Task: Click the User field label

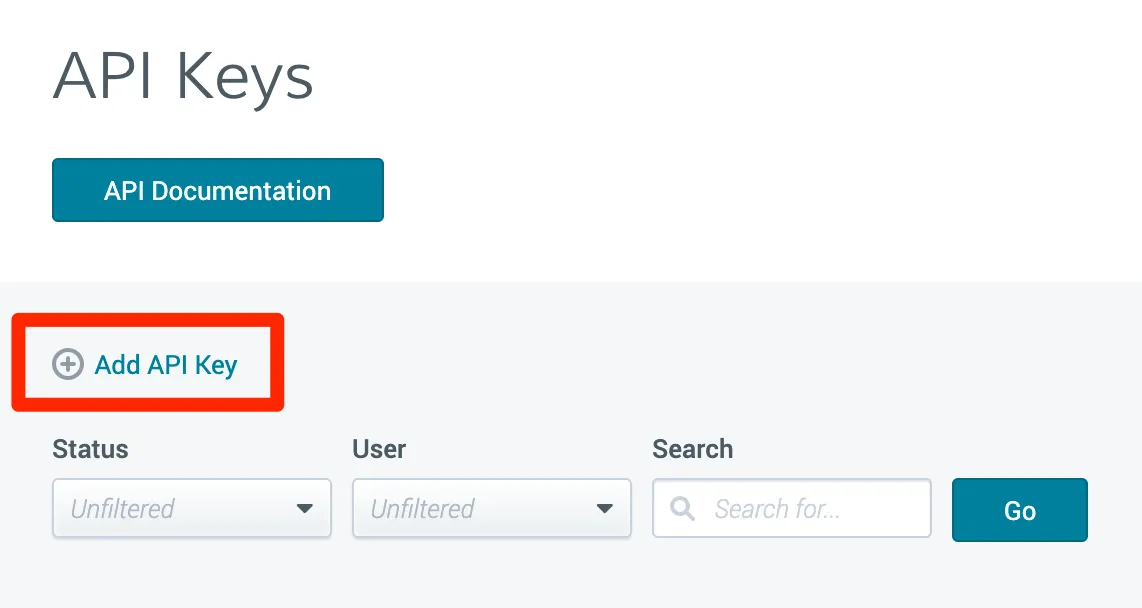Action: [379, 449]
